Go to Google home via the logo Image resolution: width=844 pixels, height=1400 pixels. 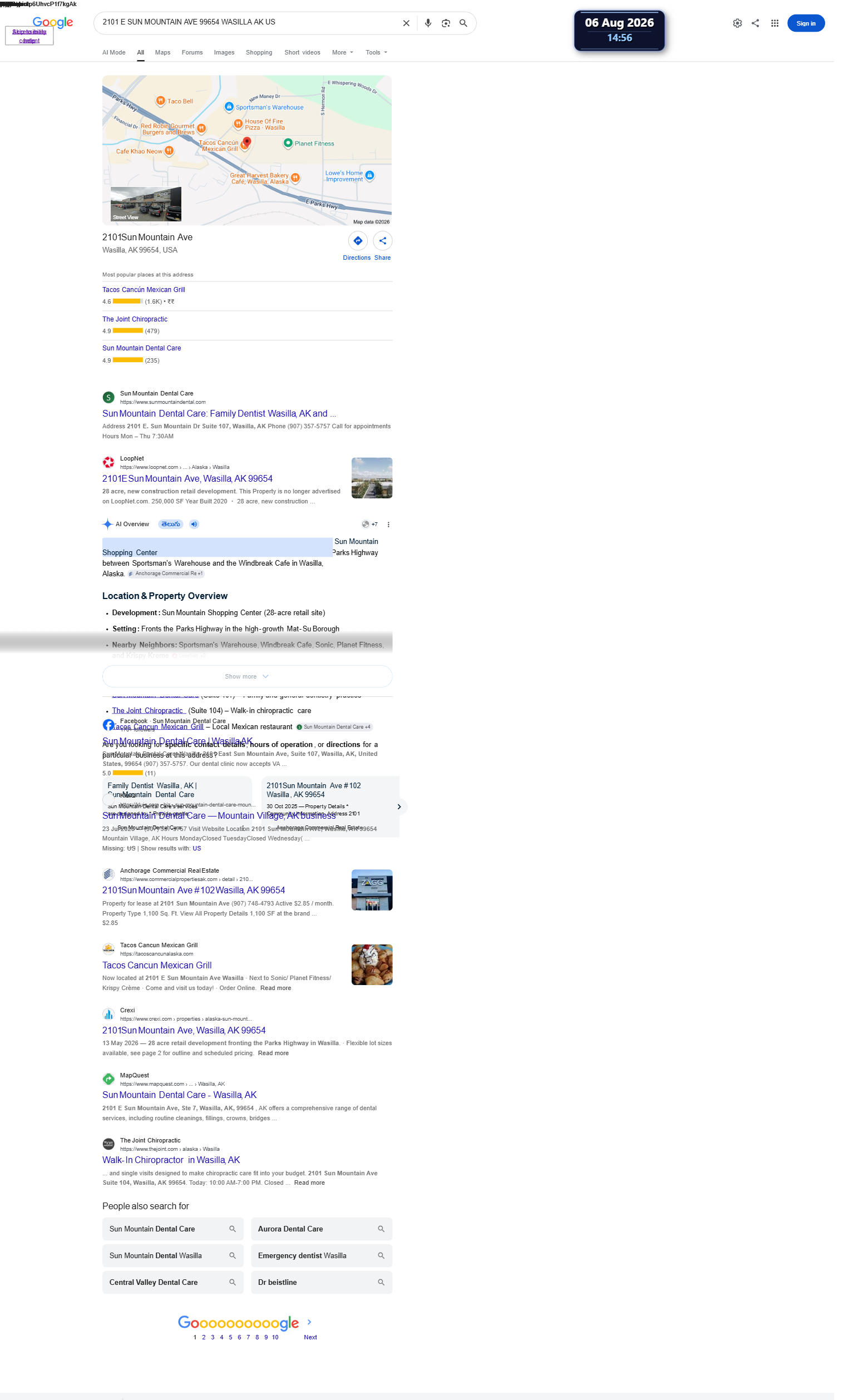point(53,22)
